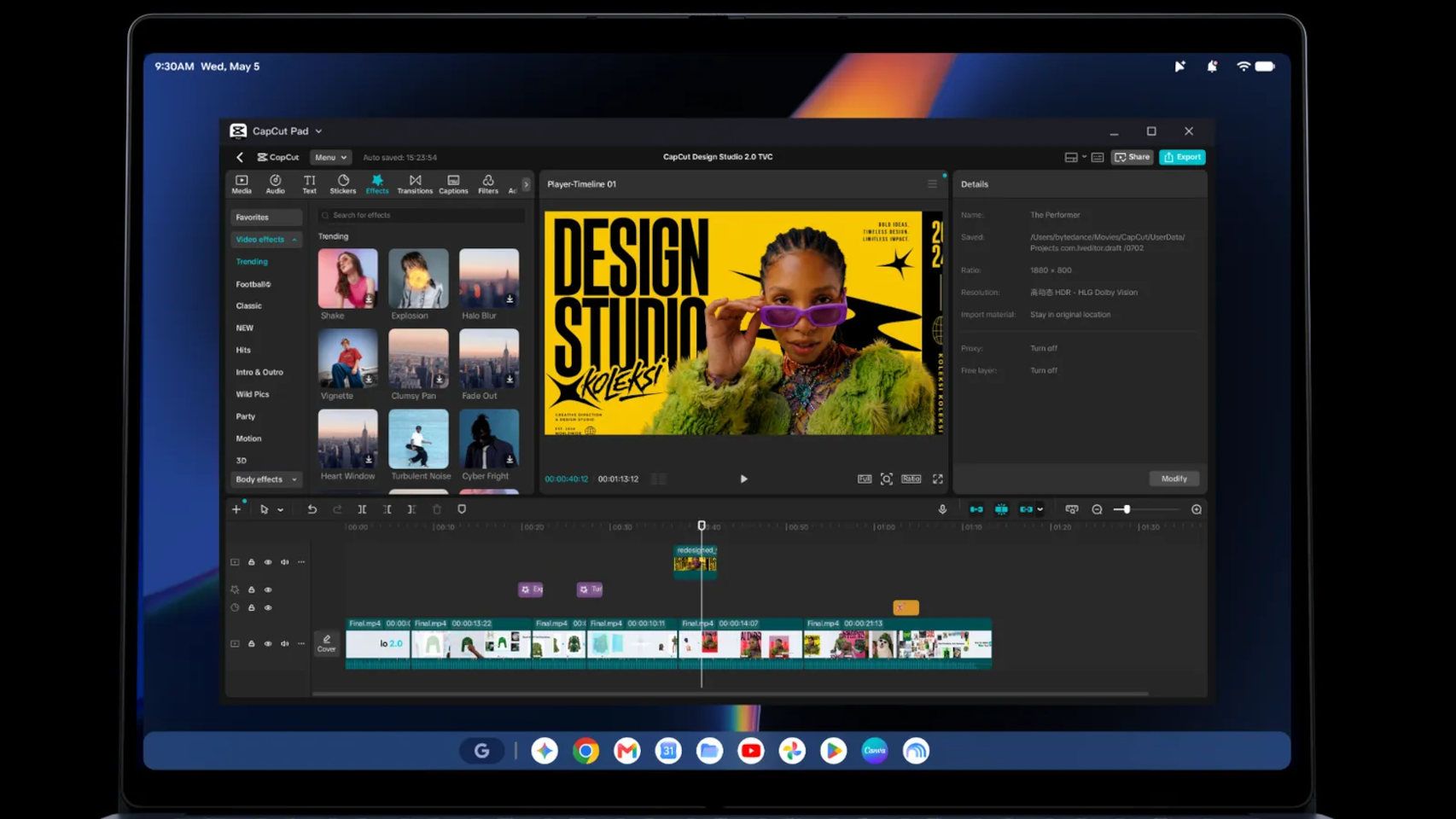Viewport: 1456px width, 819px height.
Task: Collapse the Video effects section
Action: tap(266, 240)
